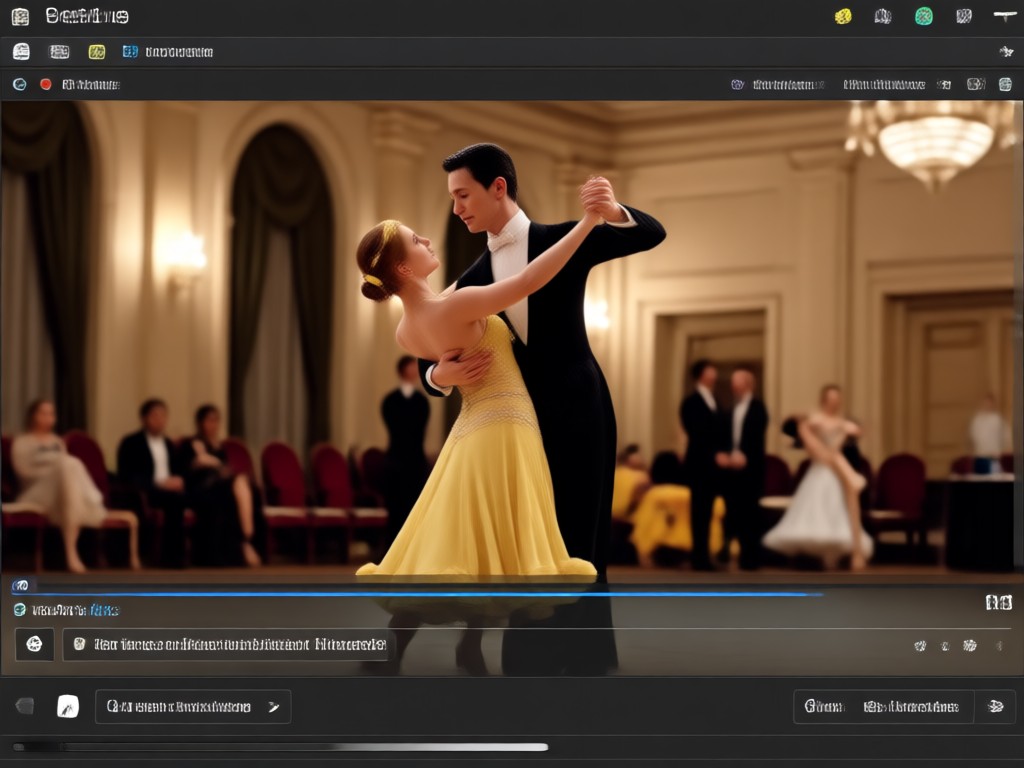The width and height of the screenshot is (1024, 768).
Task: Click the arrow inside the bottom-bar dropdown
Action: [x=274, y=707]
